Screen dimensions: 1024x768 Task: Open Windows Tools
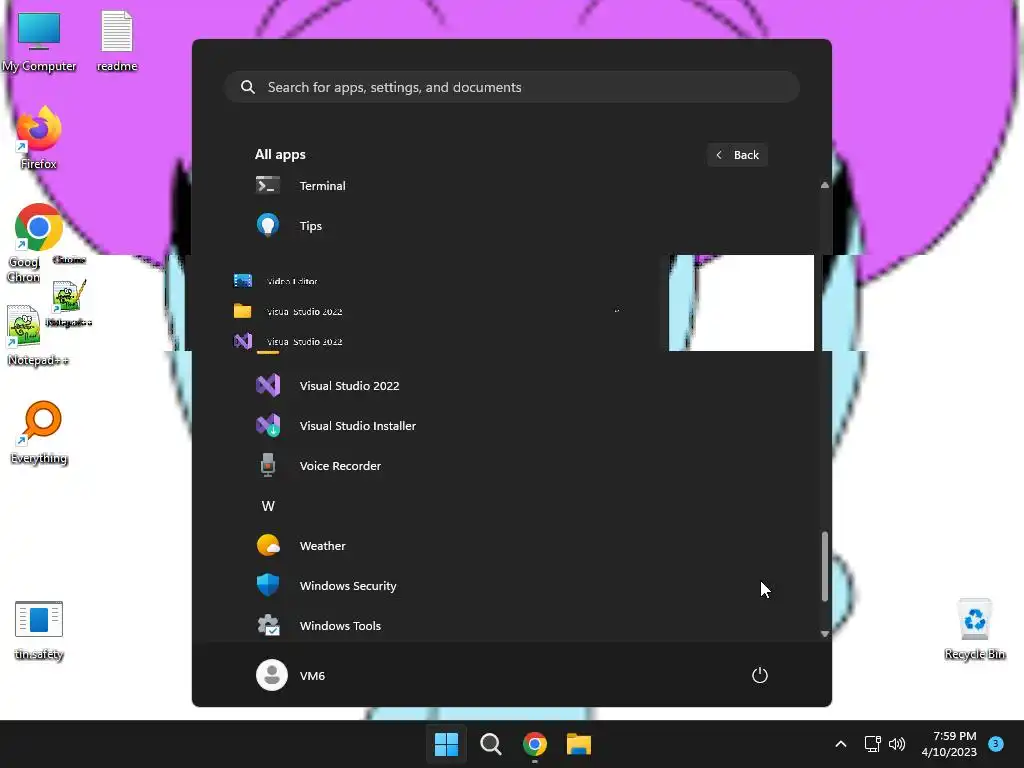click(x=512, y=626)
